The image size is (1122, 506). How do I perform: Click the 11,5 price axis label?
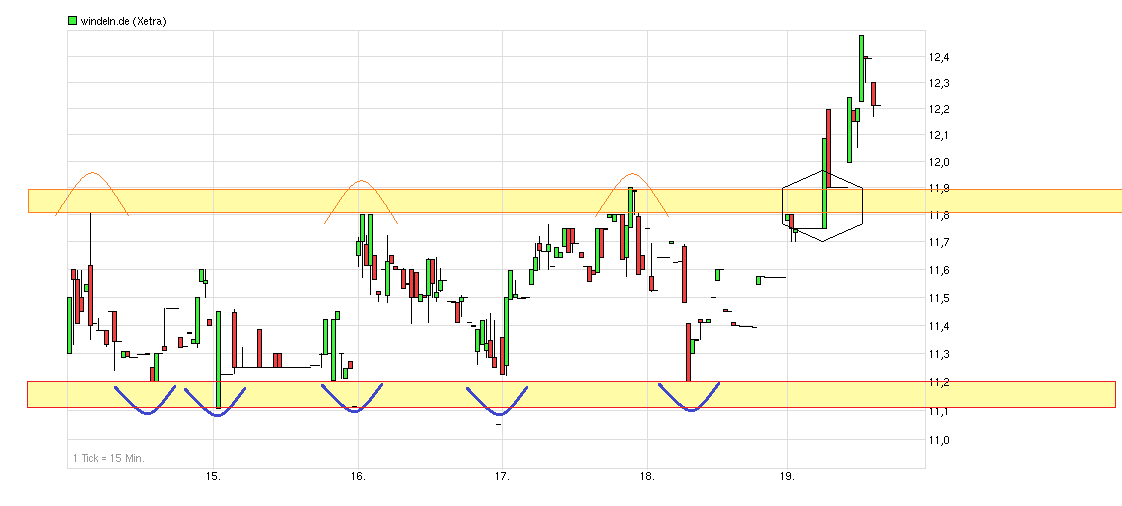coord(939,298)
